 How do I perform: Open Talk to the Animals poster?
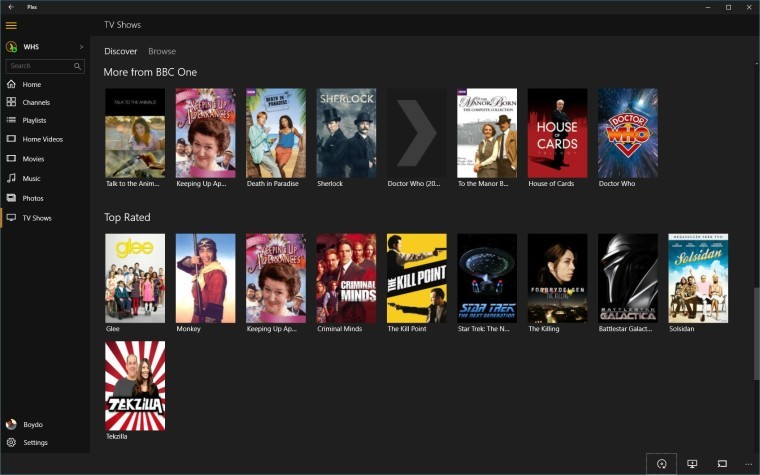click(135, 133)
